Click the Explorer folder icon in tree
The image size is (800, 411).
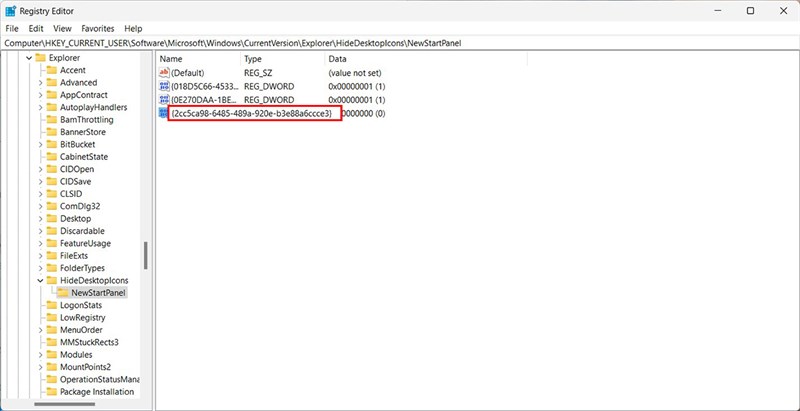(40, 58)
